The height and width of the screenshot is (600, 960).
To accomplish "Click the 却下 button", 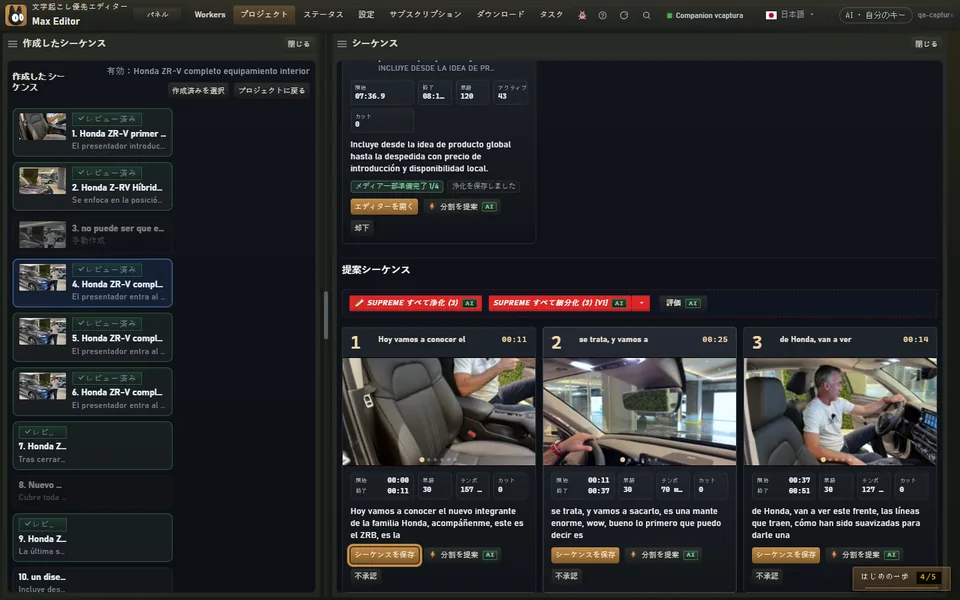I will tap(361, 228).
